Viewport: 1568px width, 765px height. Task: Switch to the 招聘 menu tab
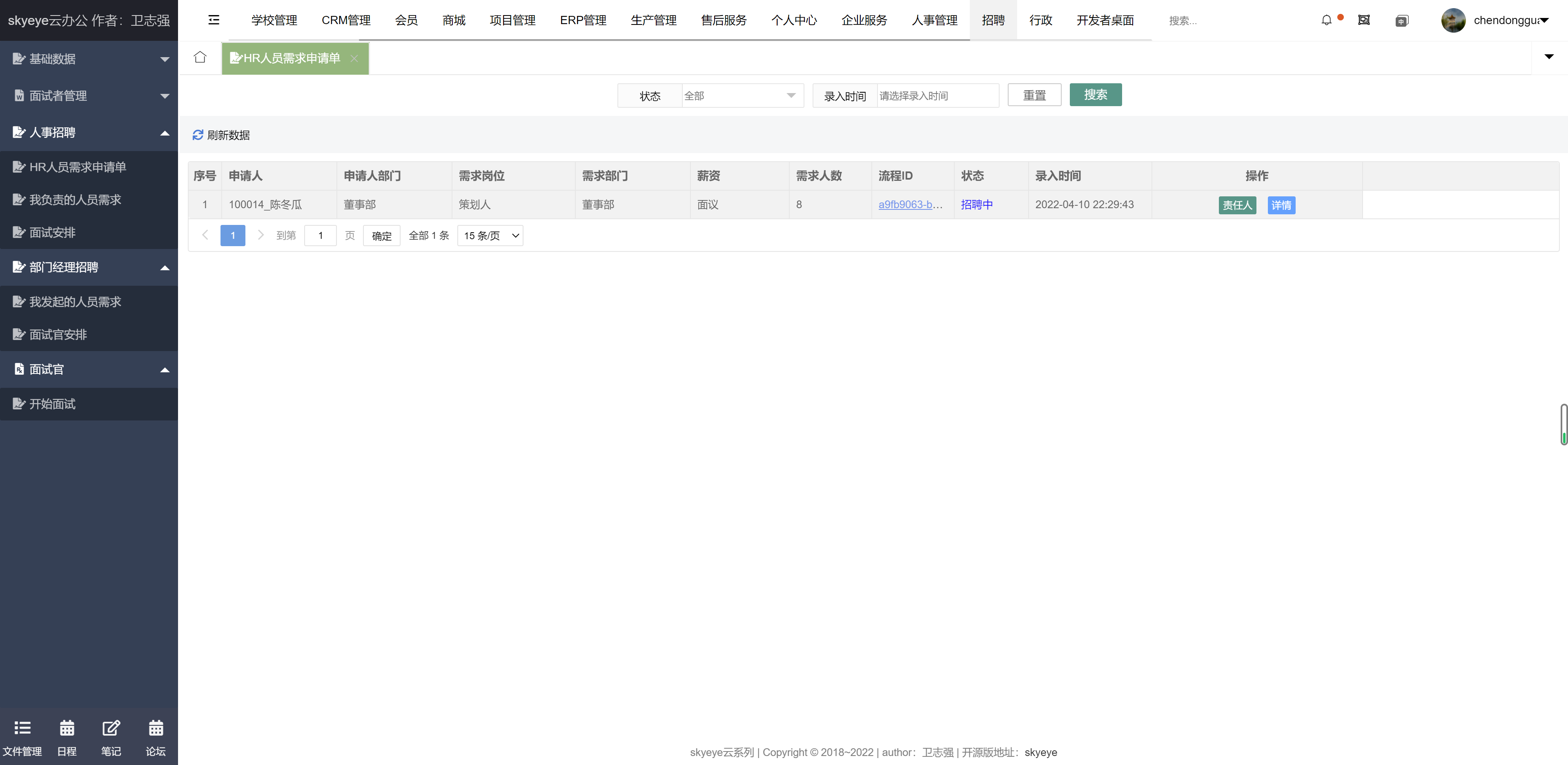click(993, 20)
